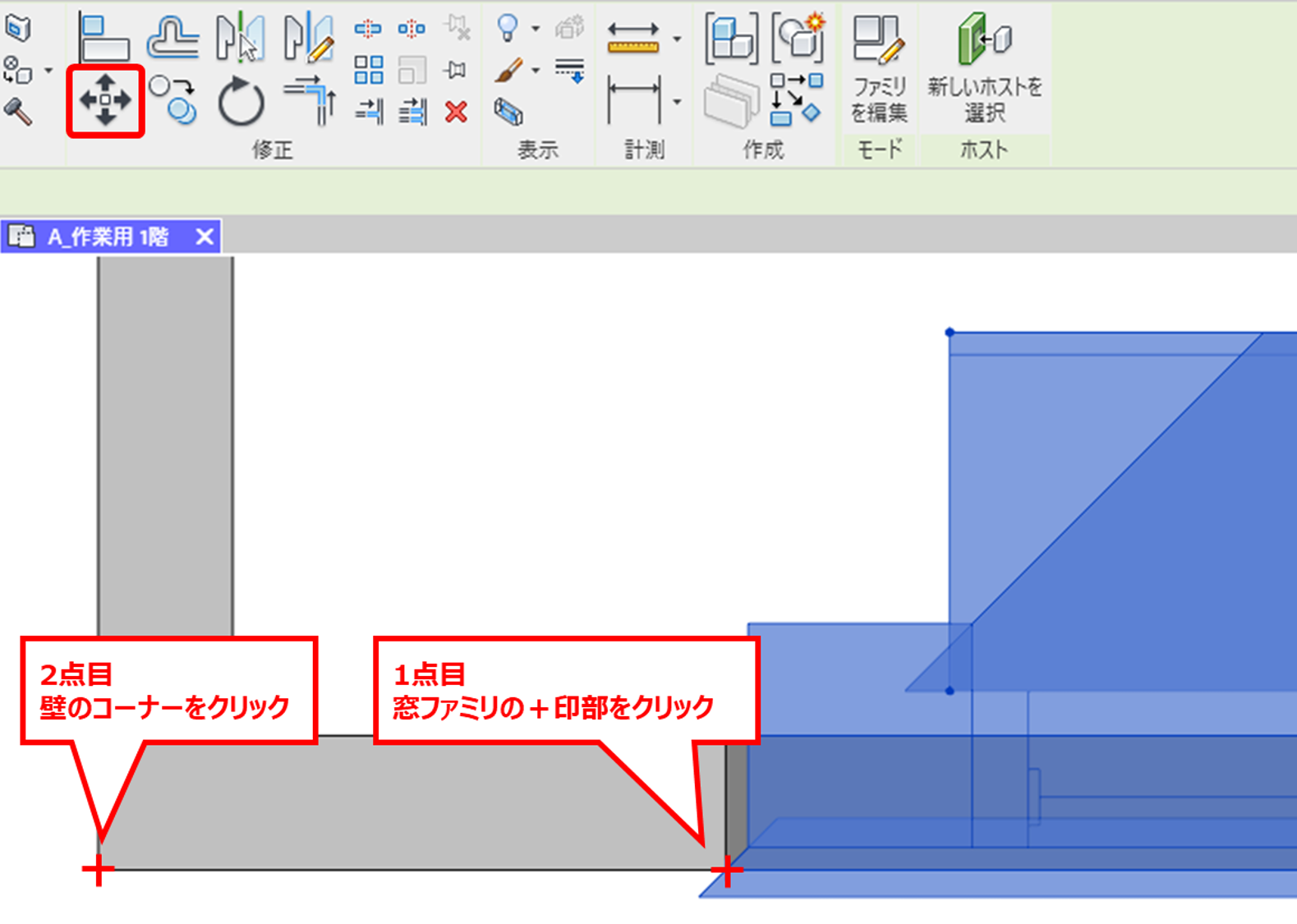Click the red Delete icon
The image size is (1297, 924).
[456, 111]
